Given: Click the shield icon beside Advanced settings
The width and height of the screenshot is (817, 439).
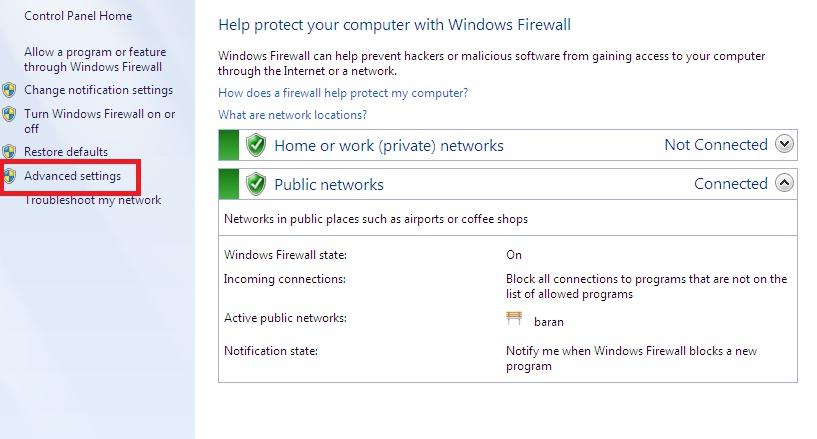Looking at the screenshot, I should point(9,176).
